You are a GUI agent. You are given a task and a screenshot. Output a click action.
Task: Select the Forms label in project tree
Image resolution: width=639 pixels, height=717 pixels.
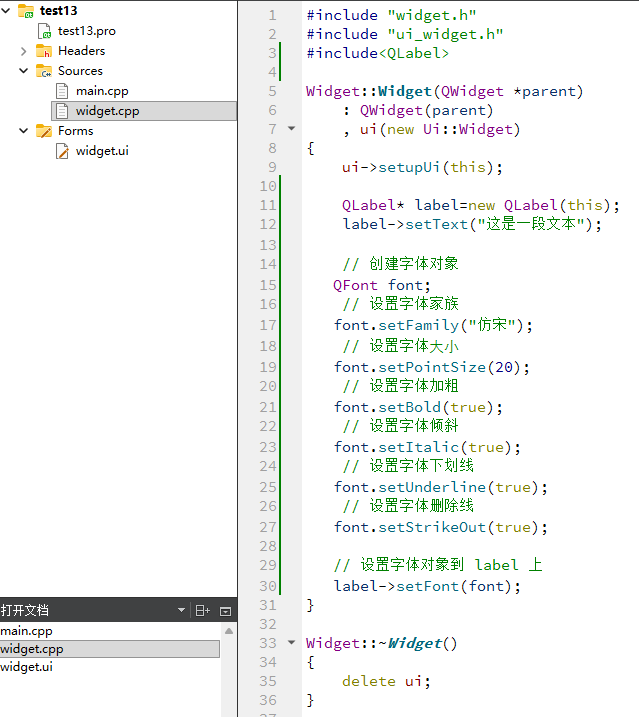(x=75, y=131)
